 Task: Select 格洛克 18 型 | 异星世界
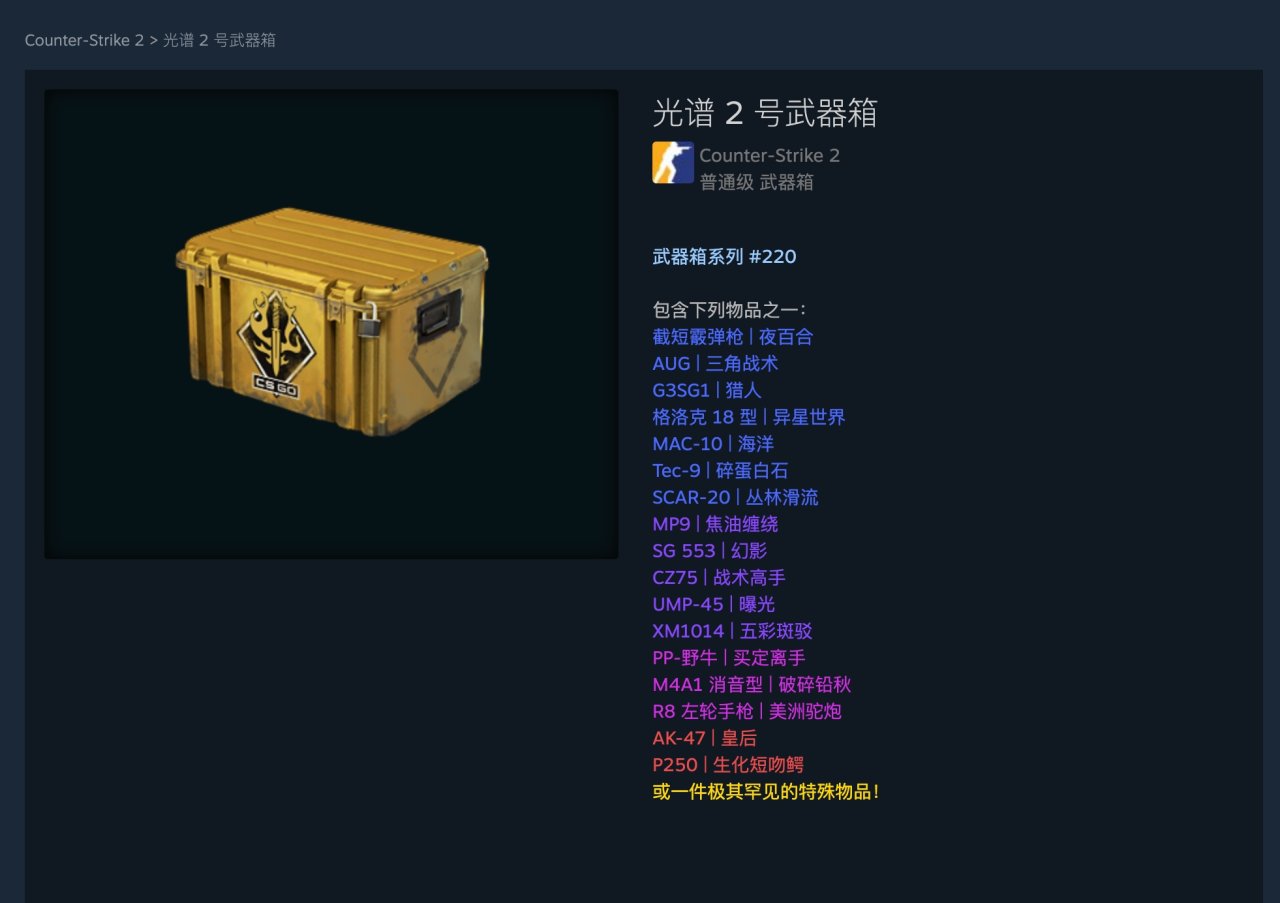(749, 417)
